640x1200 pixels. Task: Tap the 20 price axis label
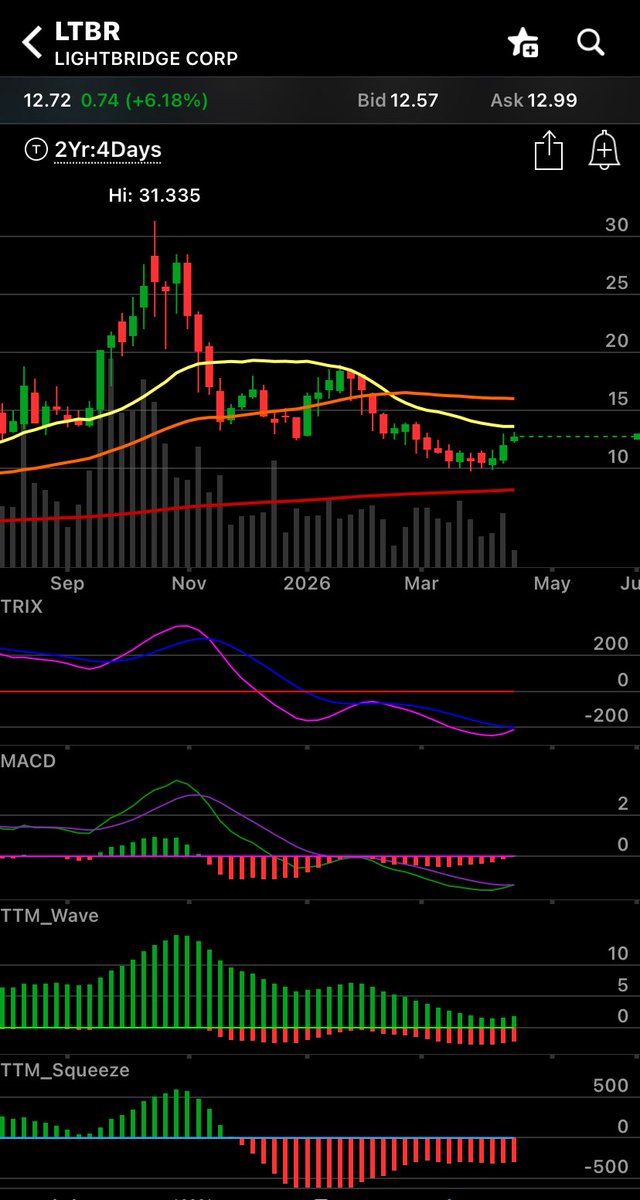[617, 341]
